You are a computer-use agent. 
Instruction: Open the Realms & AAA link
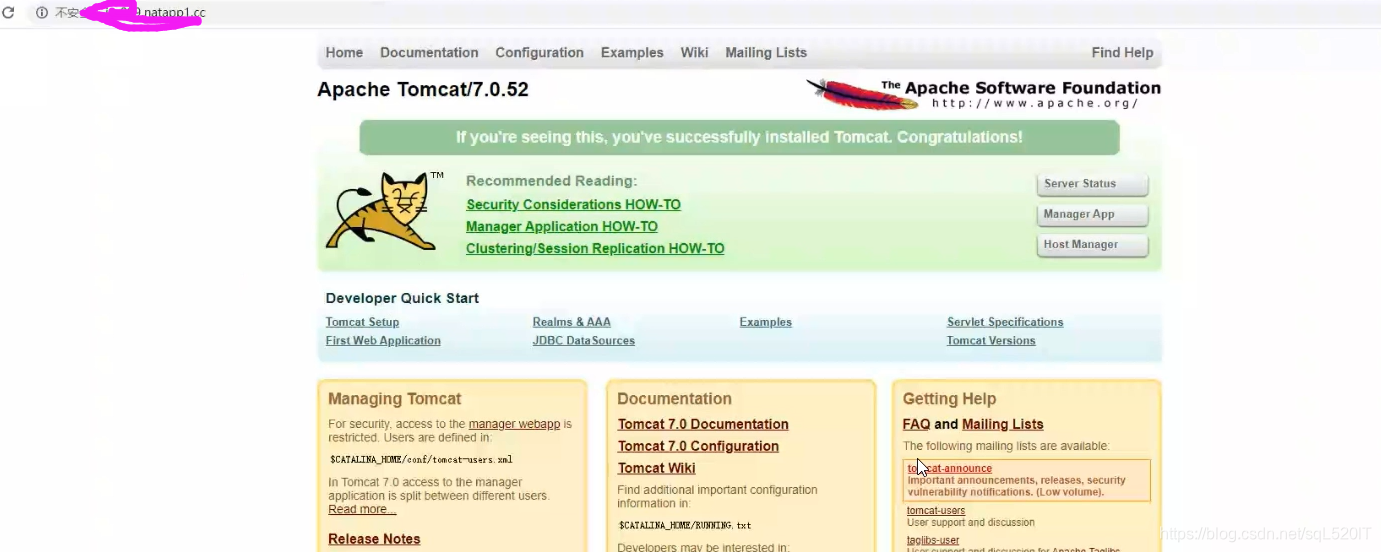click(x=572, y=322)
